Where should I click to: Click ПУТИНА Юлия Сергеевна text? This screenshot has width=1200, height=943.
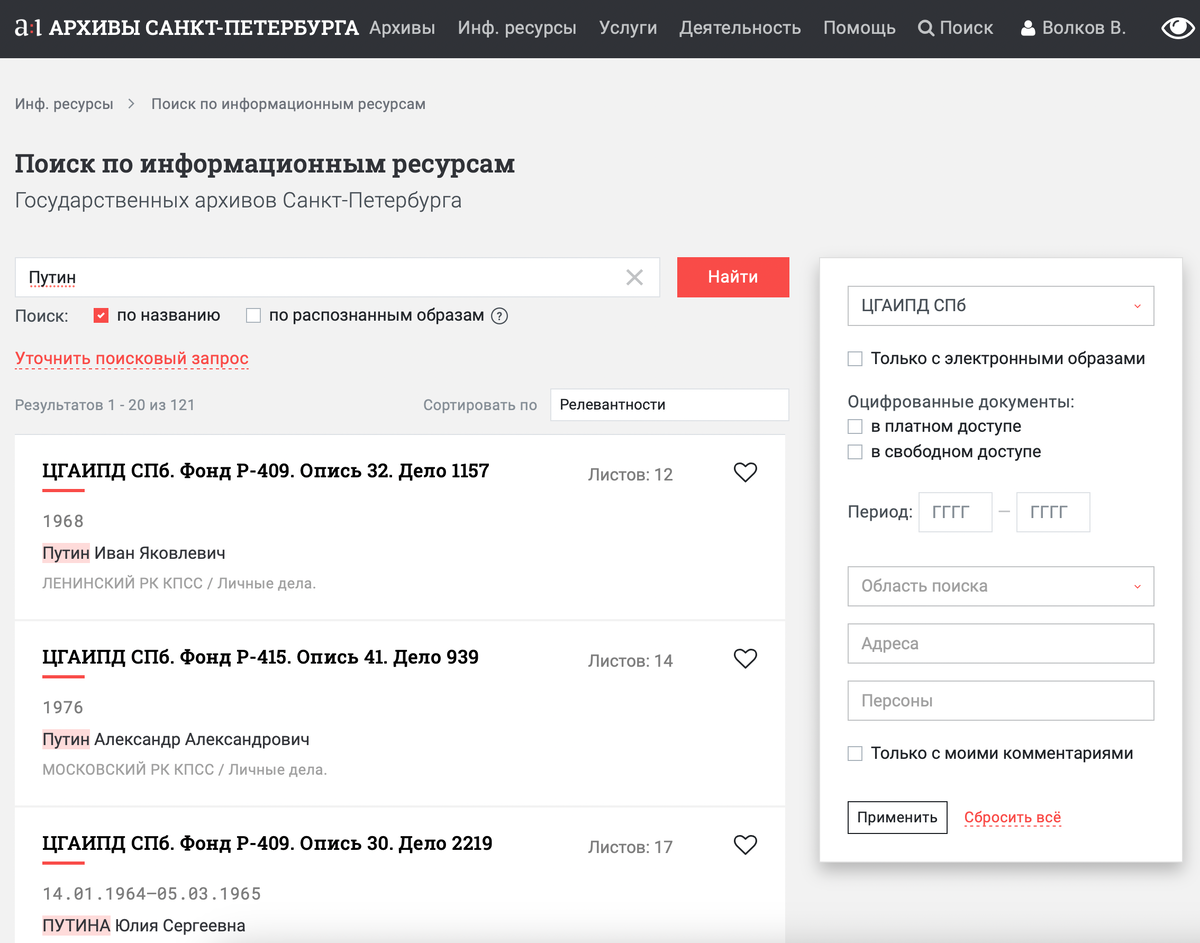coord(144,926)
